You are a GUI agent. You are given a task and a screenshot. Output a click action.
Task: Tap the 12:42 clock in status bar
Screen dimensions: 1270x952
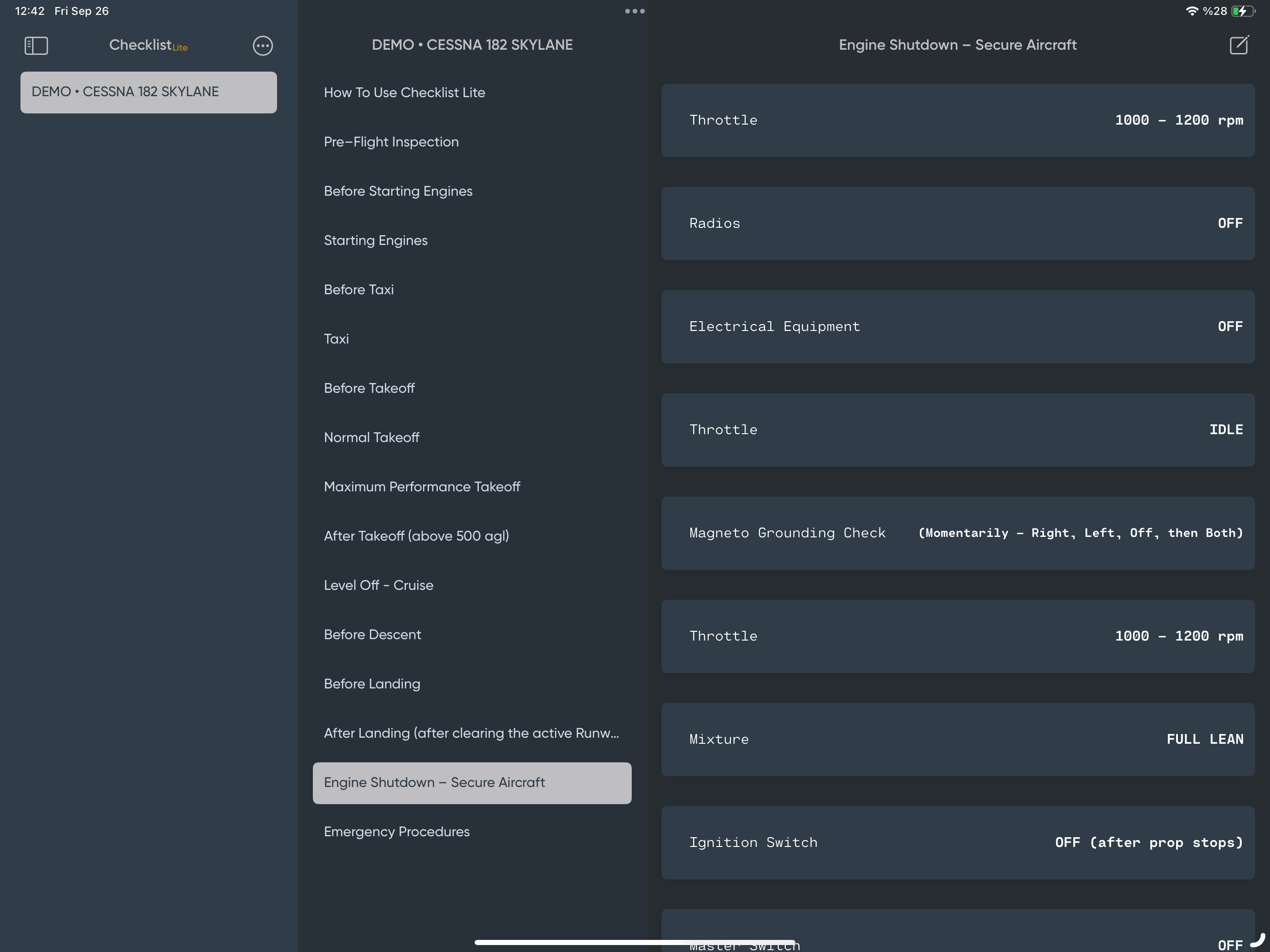[30, 11]
